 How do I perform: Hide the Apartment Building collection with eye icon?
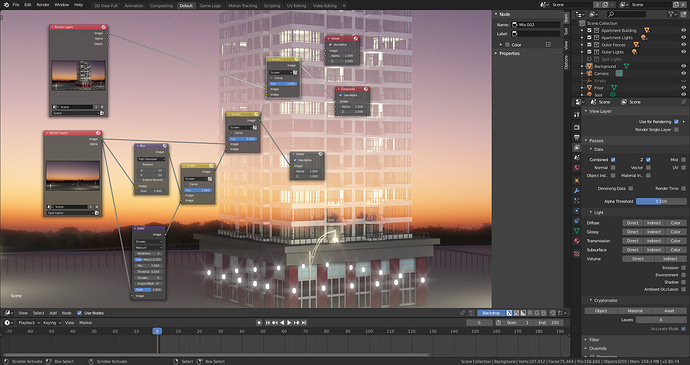(683, 30)
